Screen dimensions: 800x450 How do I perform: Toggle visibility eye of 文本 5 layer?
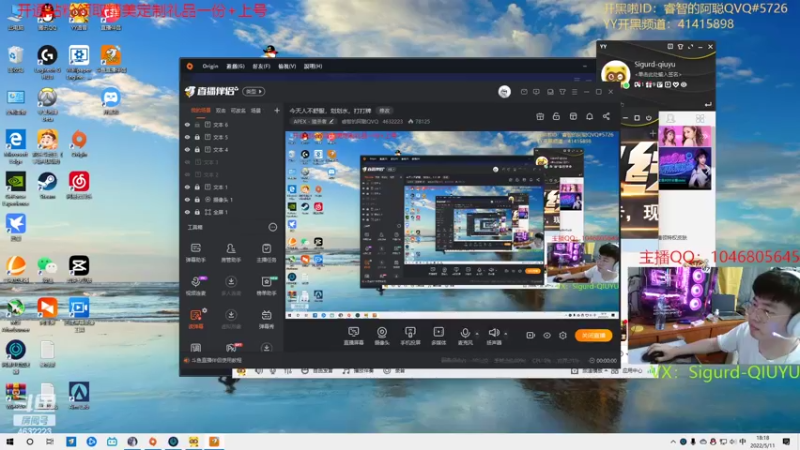[x=187, y=137]
